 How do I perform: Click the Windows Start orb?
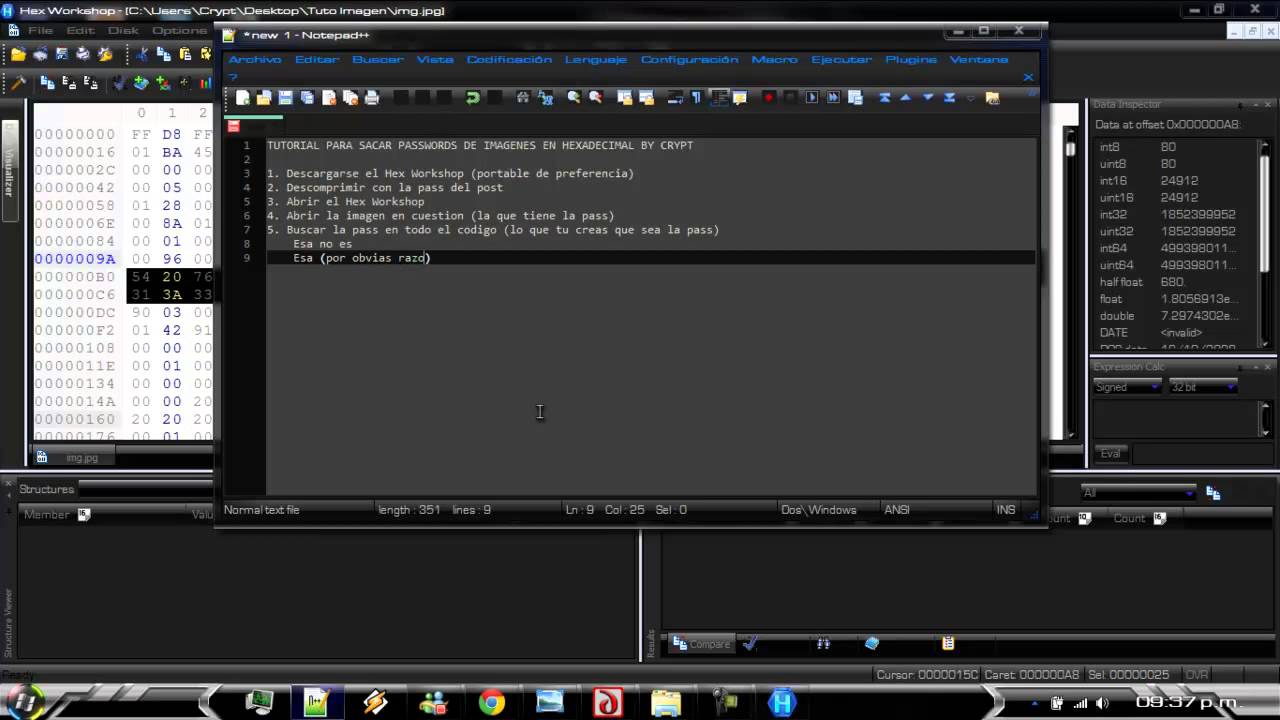[26, 701]
